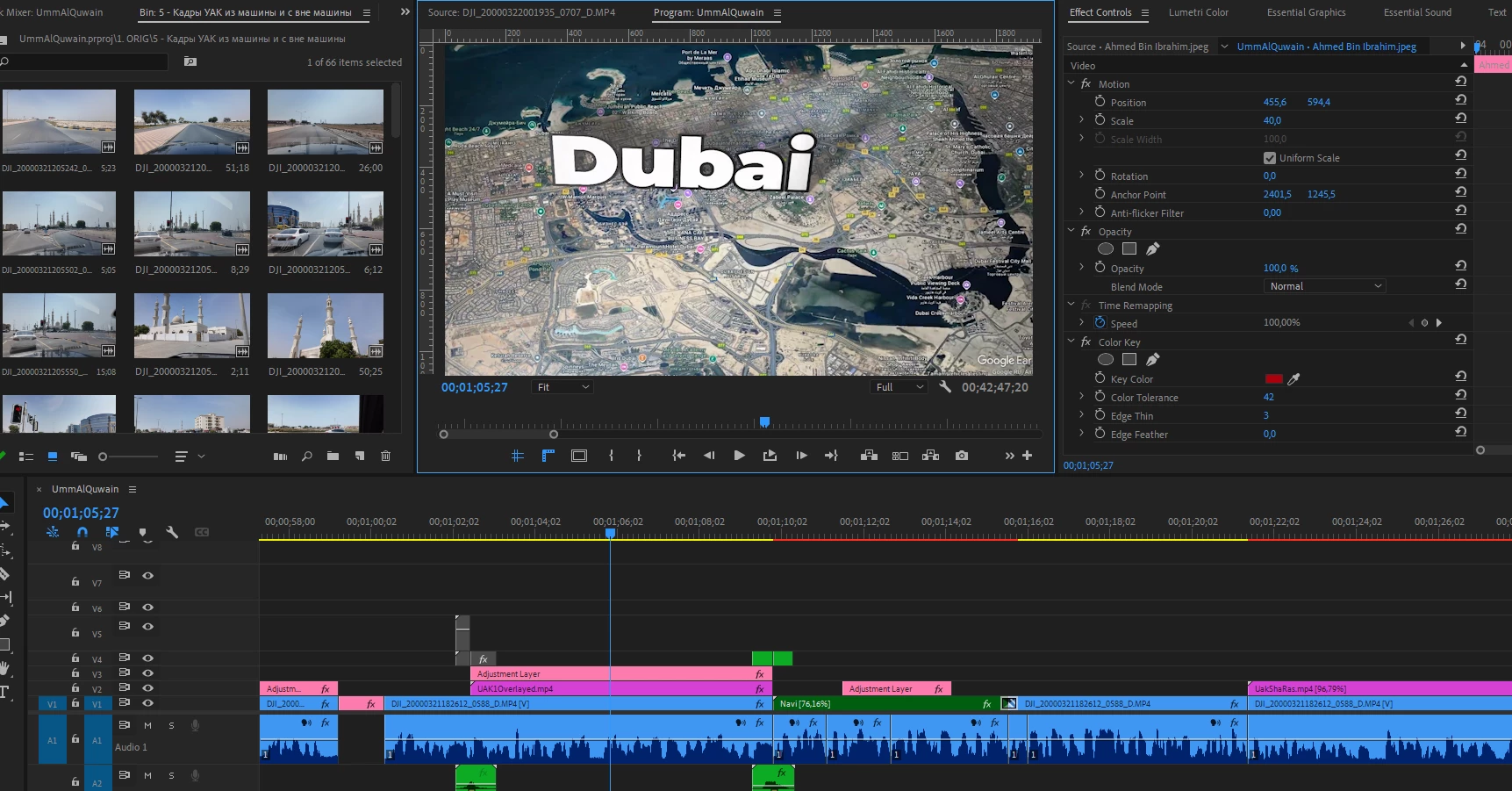This screenshot has width=1512, height=791.
Task: Switch the Project bin to icon view
Action: click(x=53, y=457)
